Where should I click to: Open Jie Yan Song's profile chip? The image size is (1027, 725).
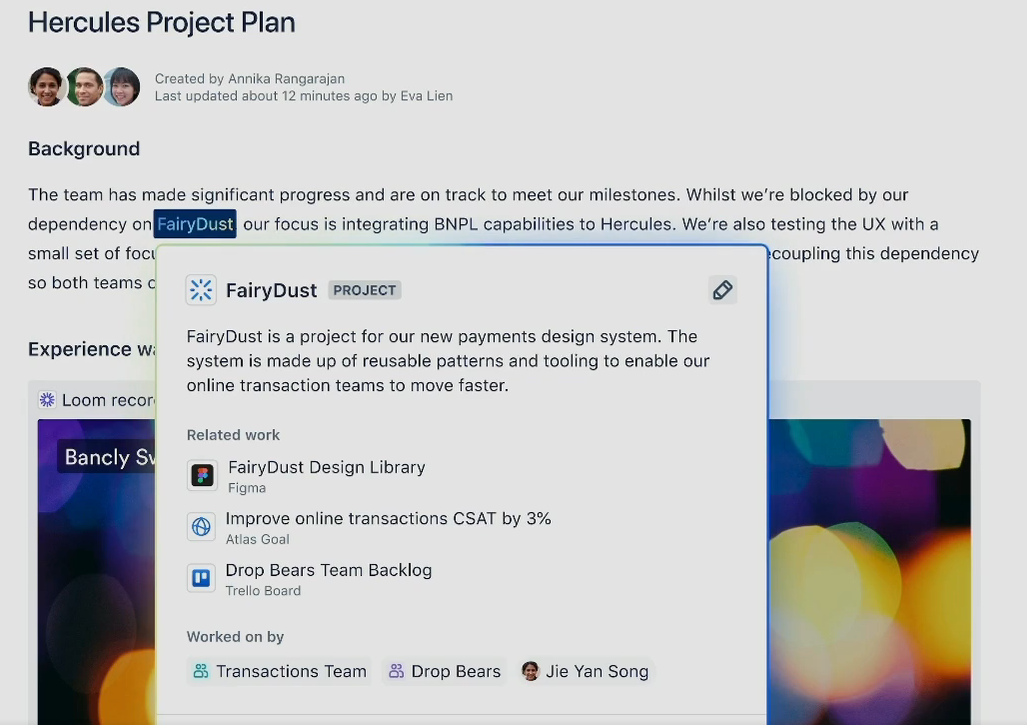(586, 671)
